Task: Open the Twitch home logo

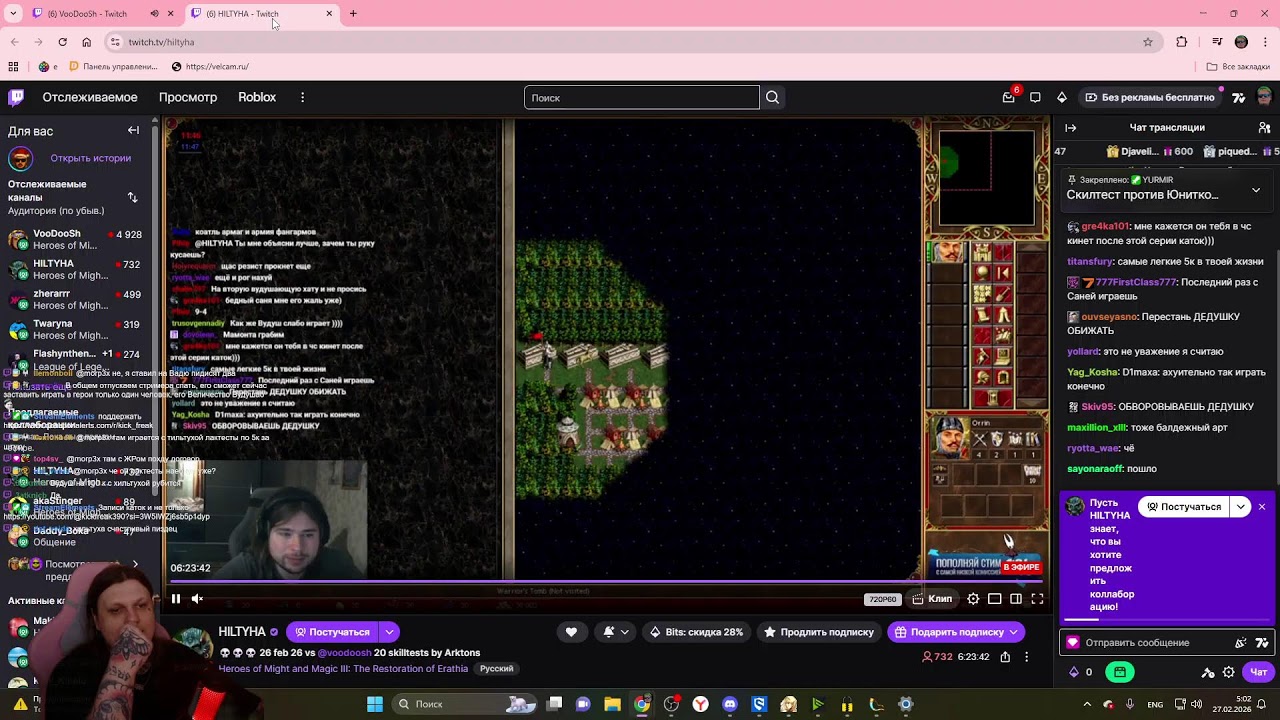Action: (x=16, y=97)
